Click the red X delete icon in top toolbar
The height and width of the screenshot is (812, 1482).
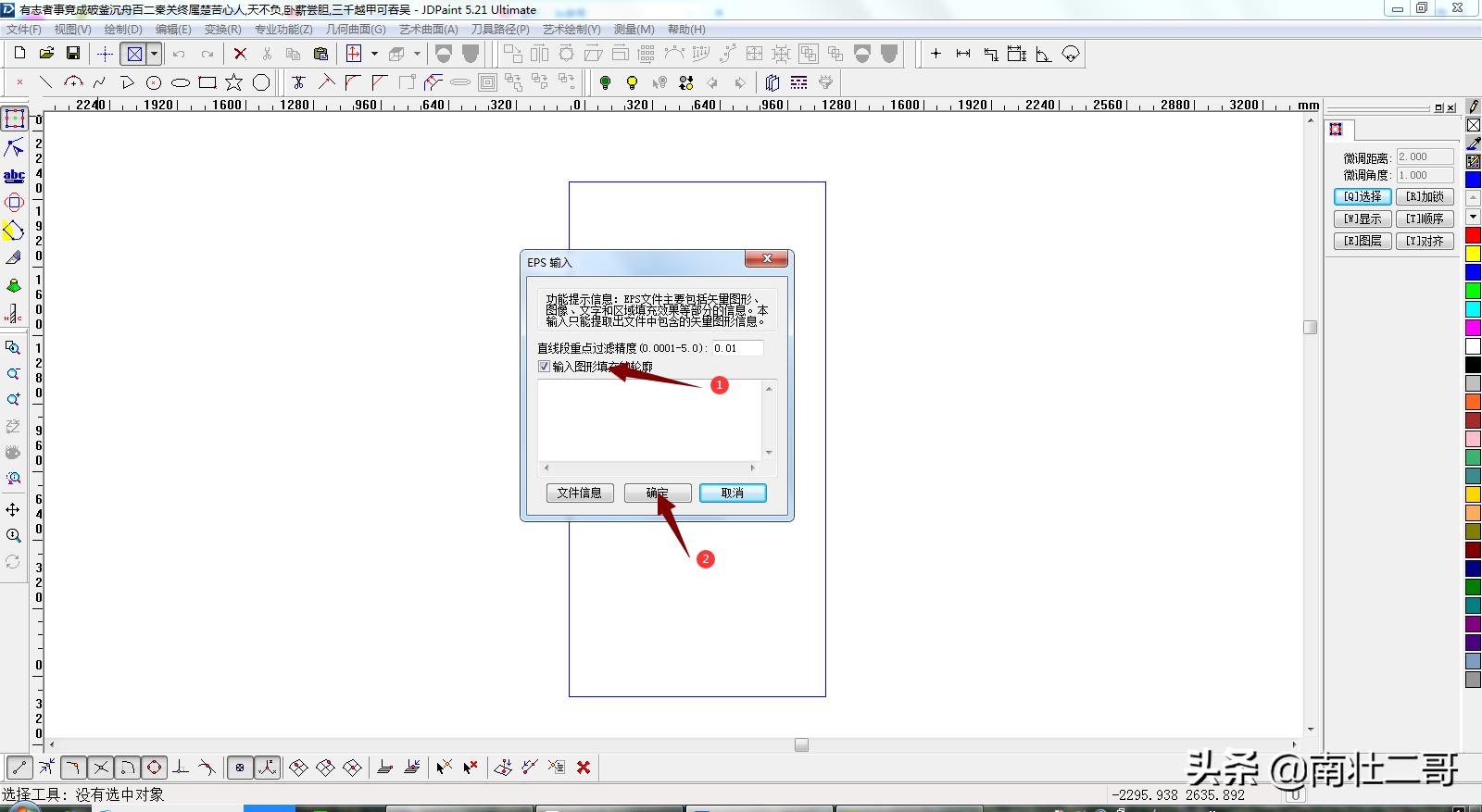point(240,54)
